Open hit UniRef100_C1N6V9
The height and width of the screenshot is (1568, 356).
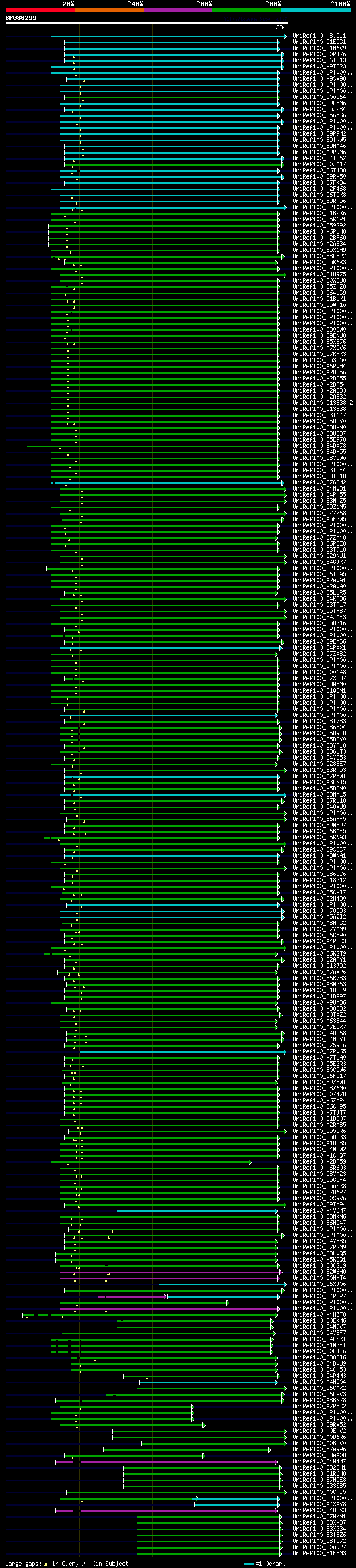coord(319,48)
